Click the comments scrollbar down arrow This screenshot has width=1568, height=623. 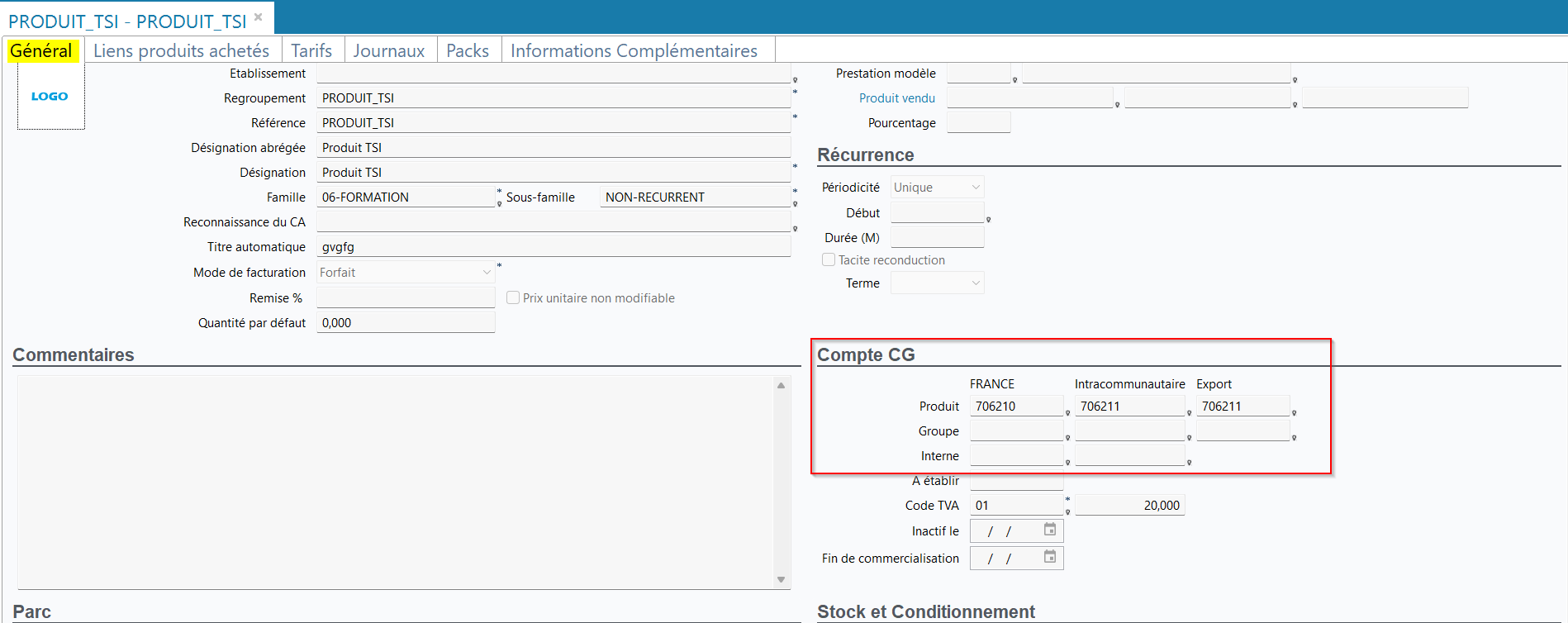pyautogui.click(x=781, y=579)
